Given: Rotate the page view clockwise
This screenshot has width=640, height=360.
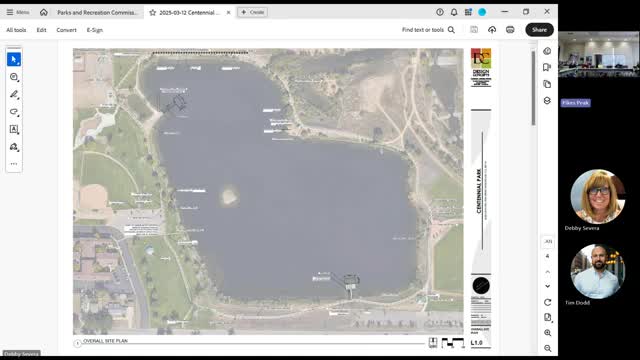Looking at the screenshot, I should tap(548, 302).
